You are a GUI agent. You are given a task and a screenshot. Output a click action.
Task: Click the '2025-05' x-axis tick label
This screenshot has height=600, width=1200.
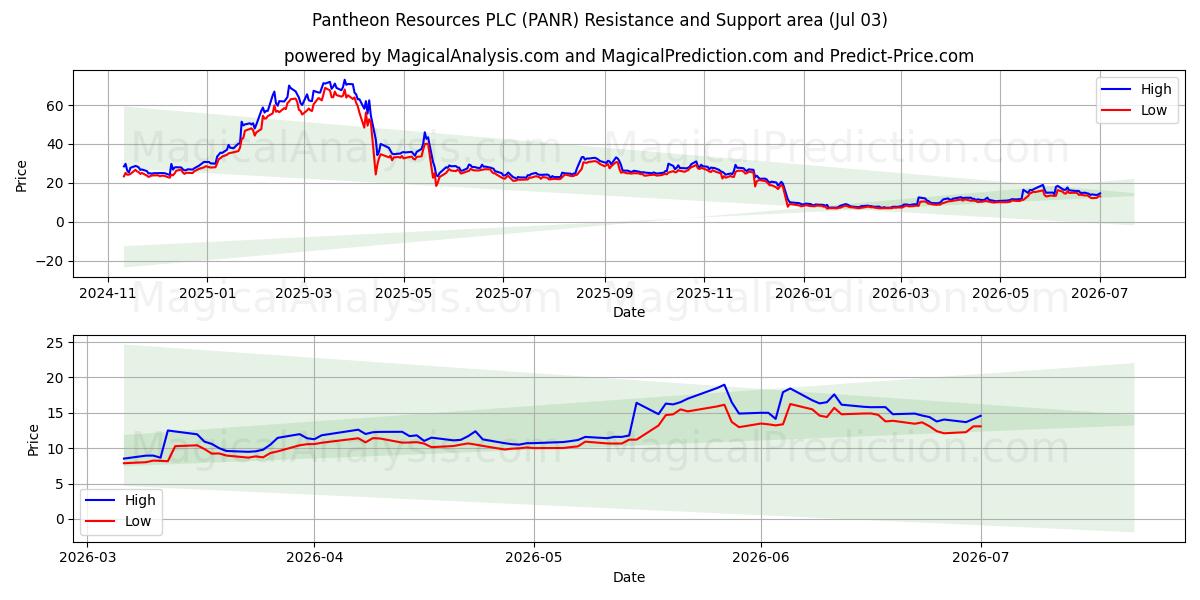click(x=404, y=293)
